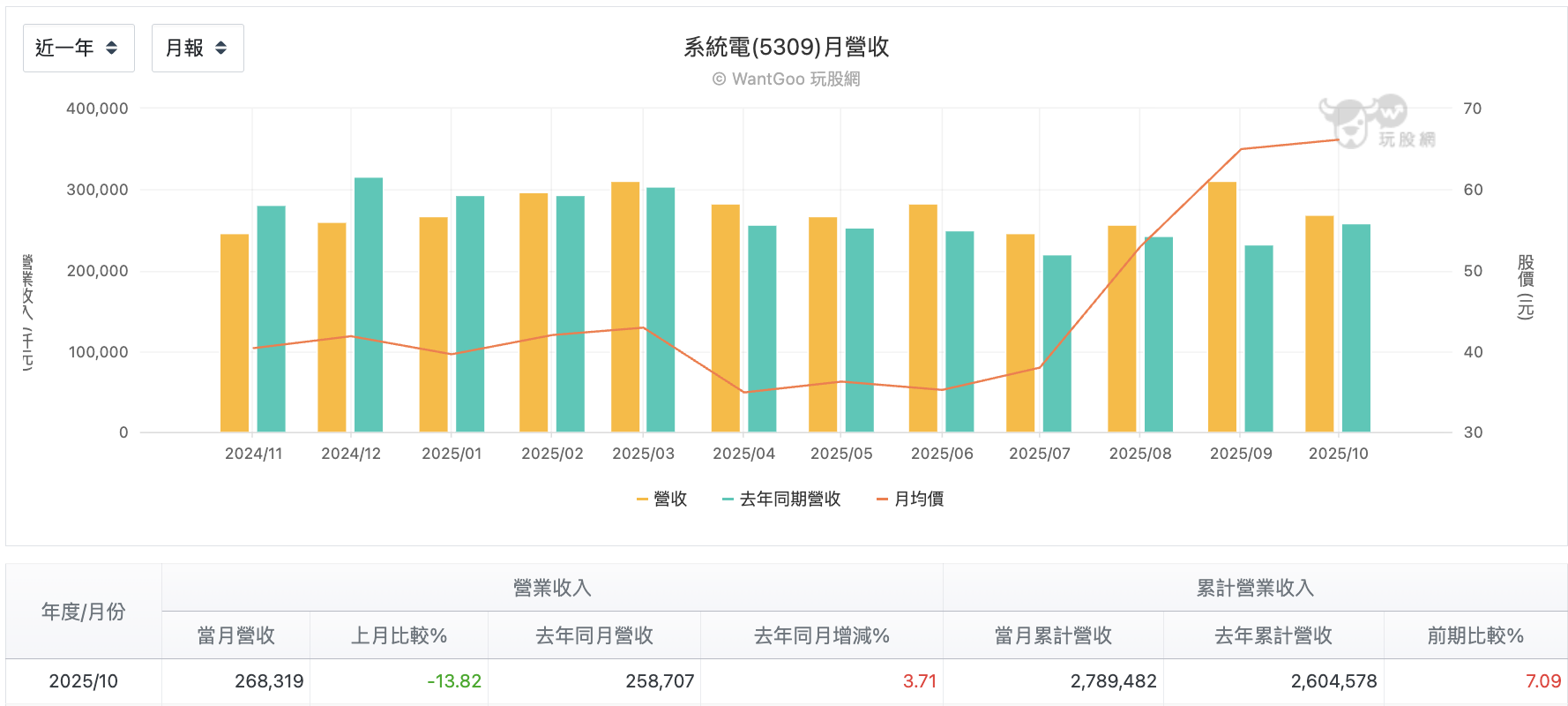Select the 2025/07 orange revenue bar

point(1020,334)
